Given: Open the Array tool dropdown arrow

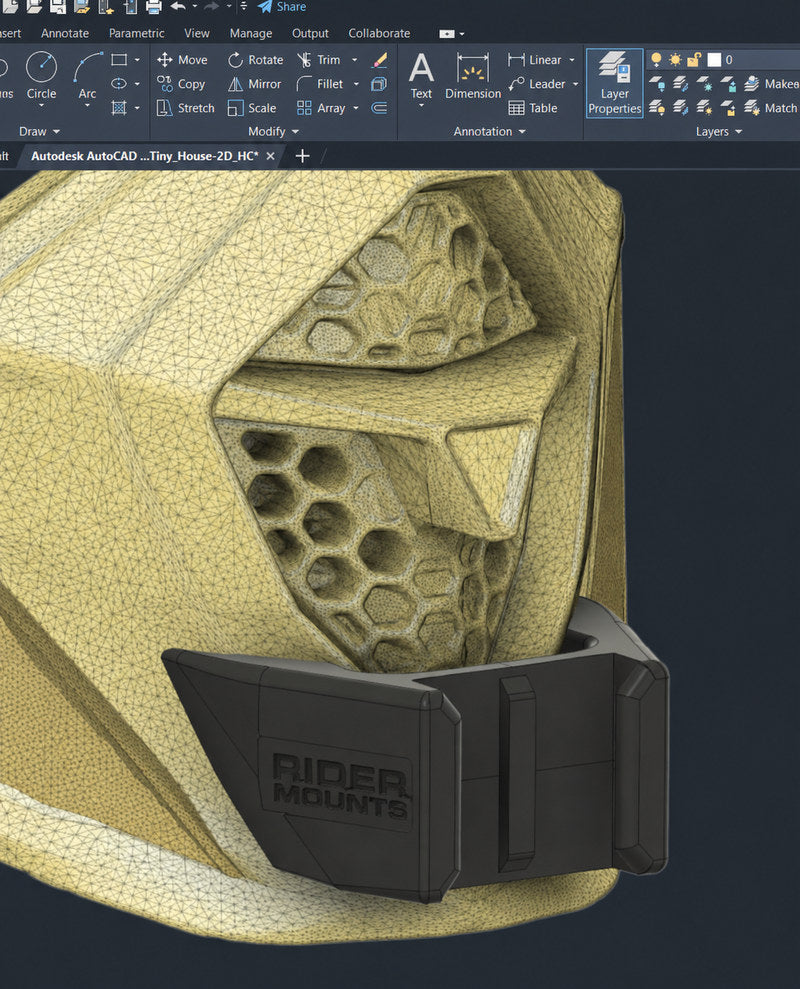Looking at the screenshot, I should tap(356, 108).
